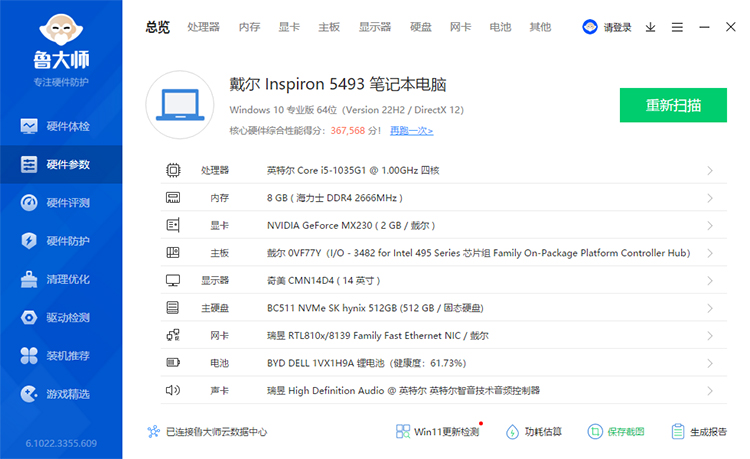Open 硬件体检 hardware checkup

click(61, 126)
